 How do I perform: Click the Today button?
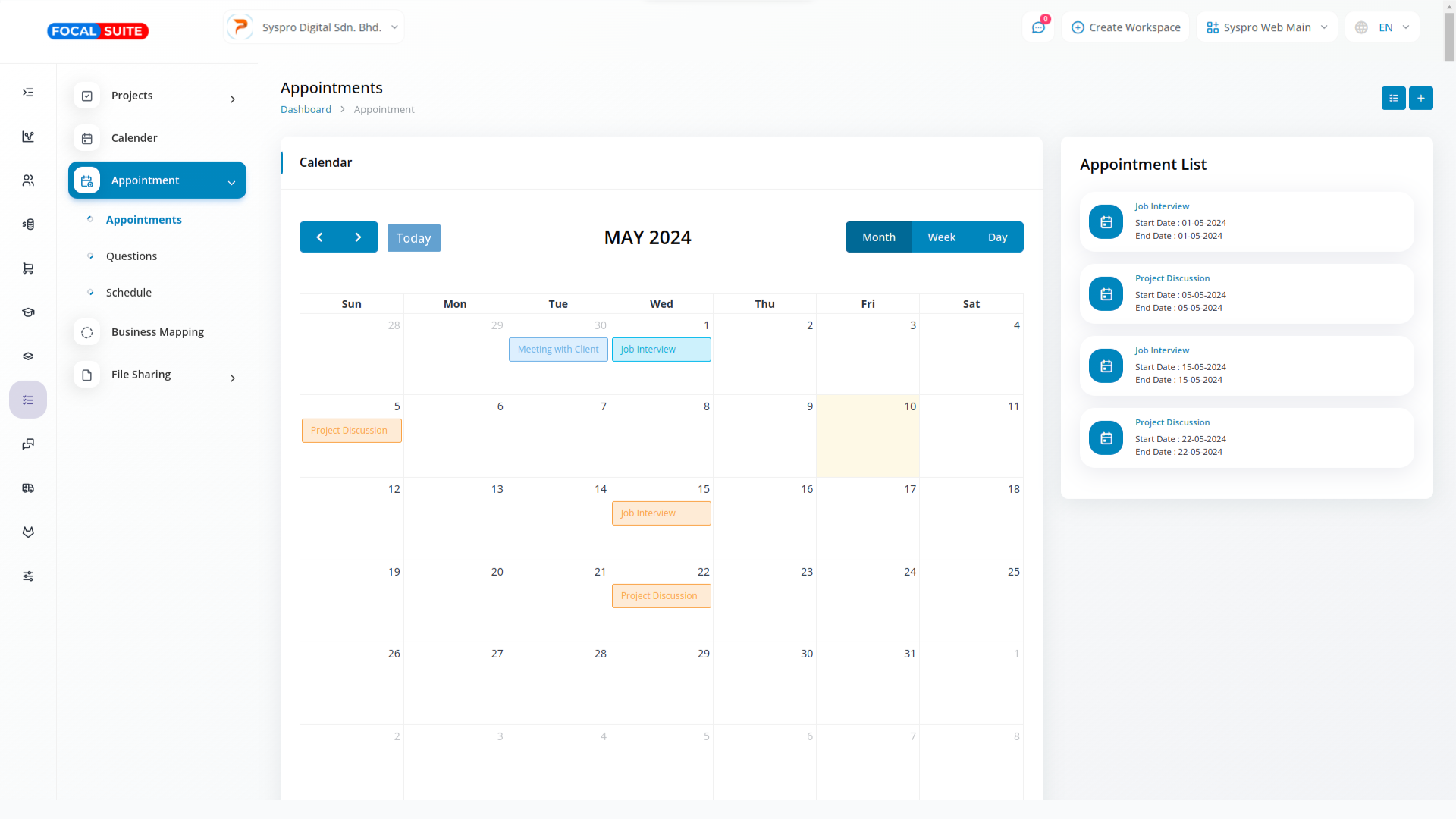(413, 238)
